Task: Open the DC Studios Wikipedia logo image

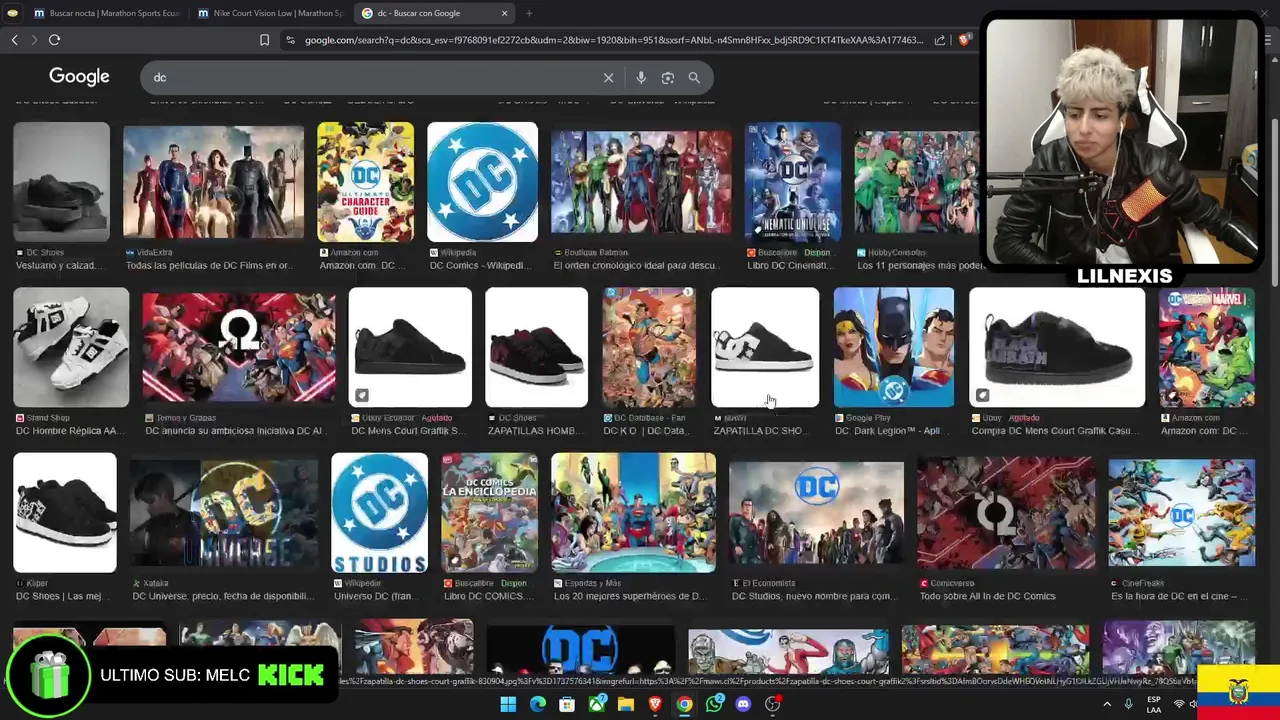Action: click(379, 513)
